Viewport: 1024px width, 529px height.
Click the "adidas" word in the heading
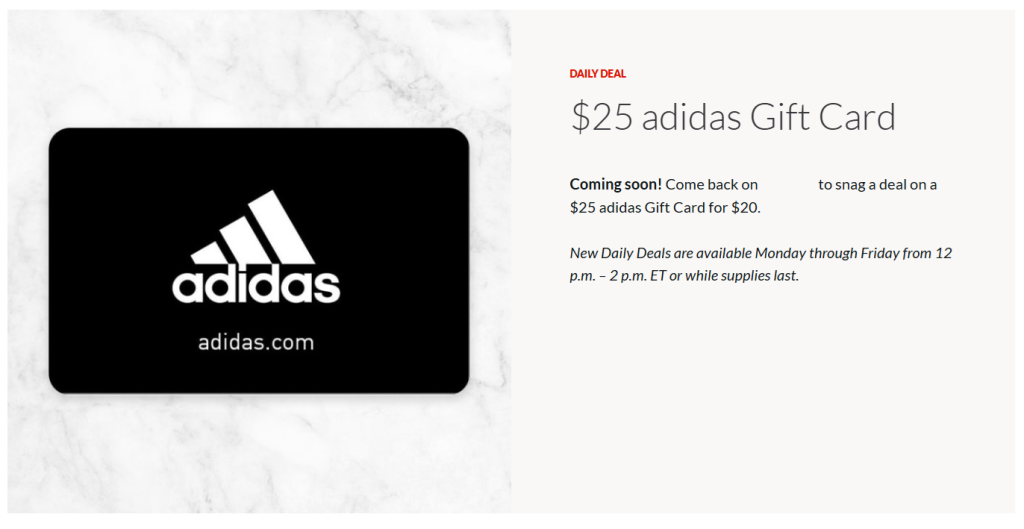point(691,118)
